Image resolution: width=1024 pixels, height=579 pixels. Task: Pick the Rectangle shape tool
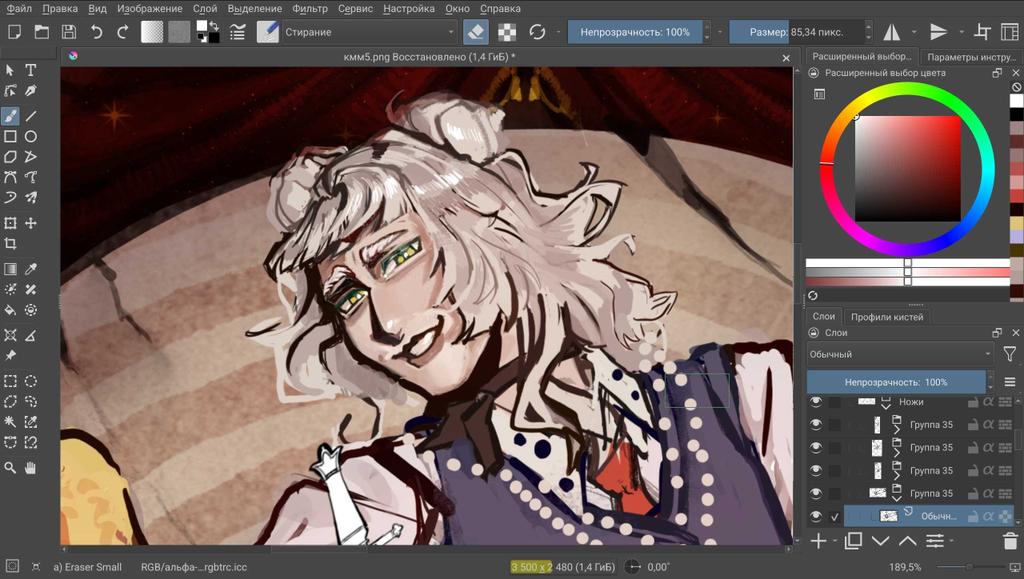10,136
